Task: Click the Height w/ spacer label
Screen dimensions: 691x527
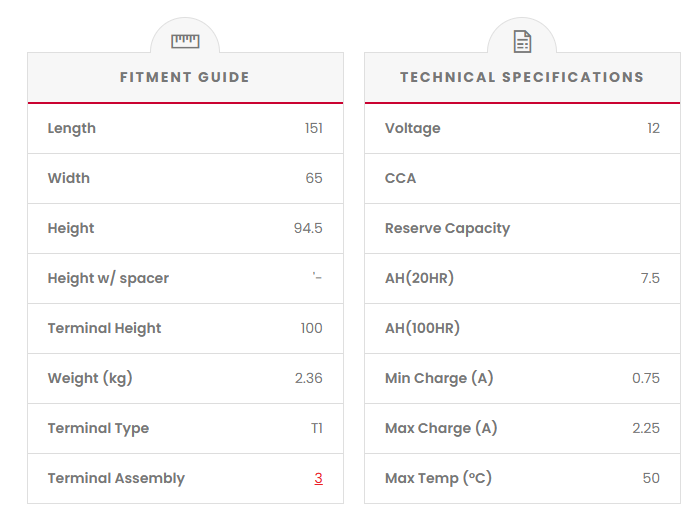Action: [108, 278]
